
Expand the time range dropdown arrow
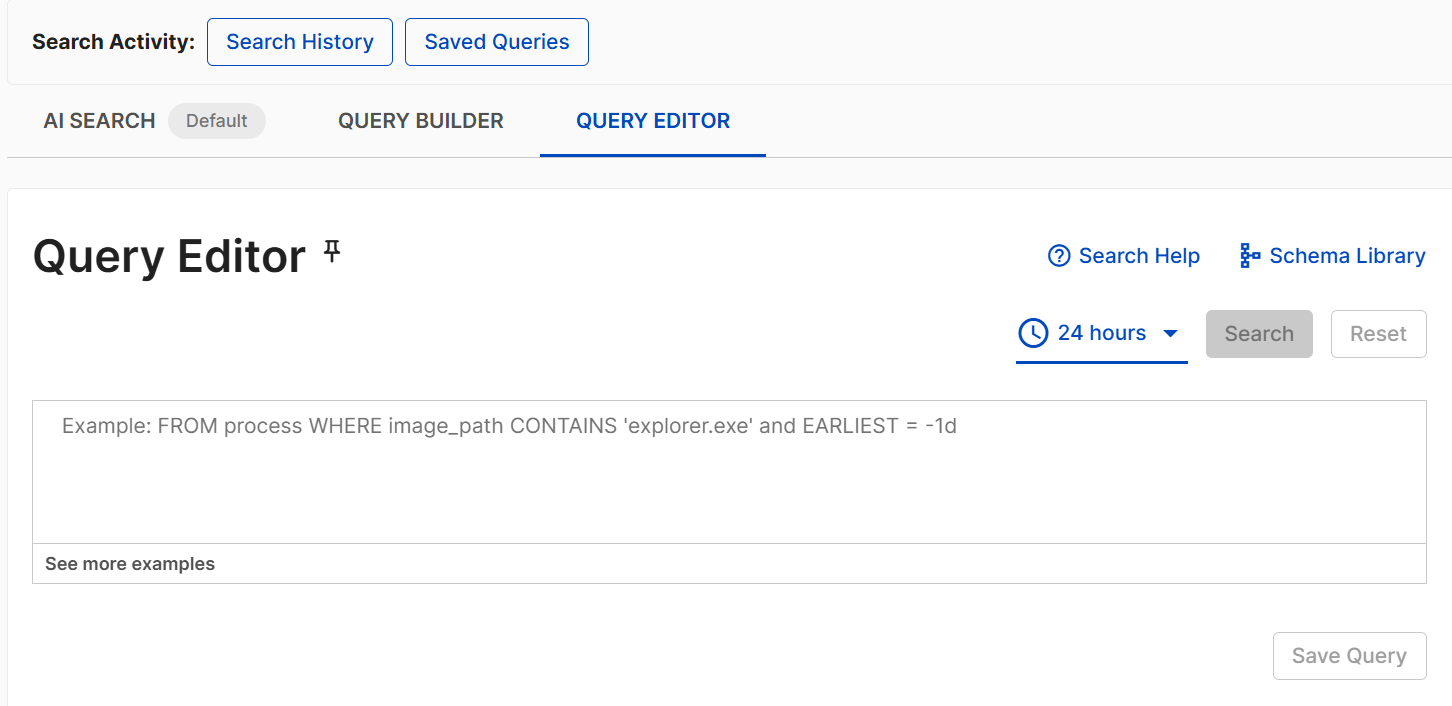[x=1171, y=334]
